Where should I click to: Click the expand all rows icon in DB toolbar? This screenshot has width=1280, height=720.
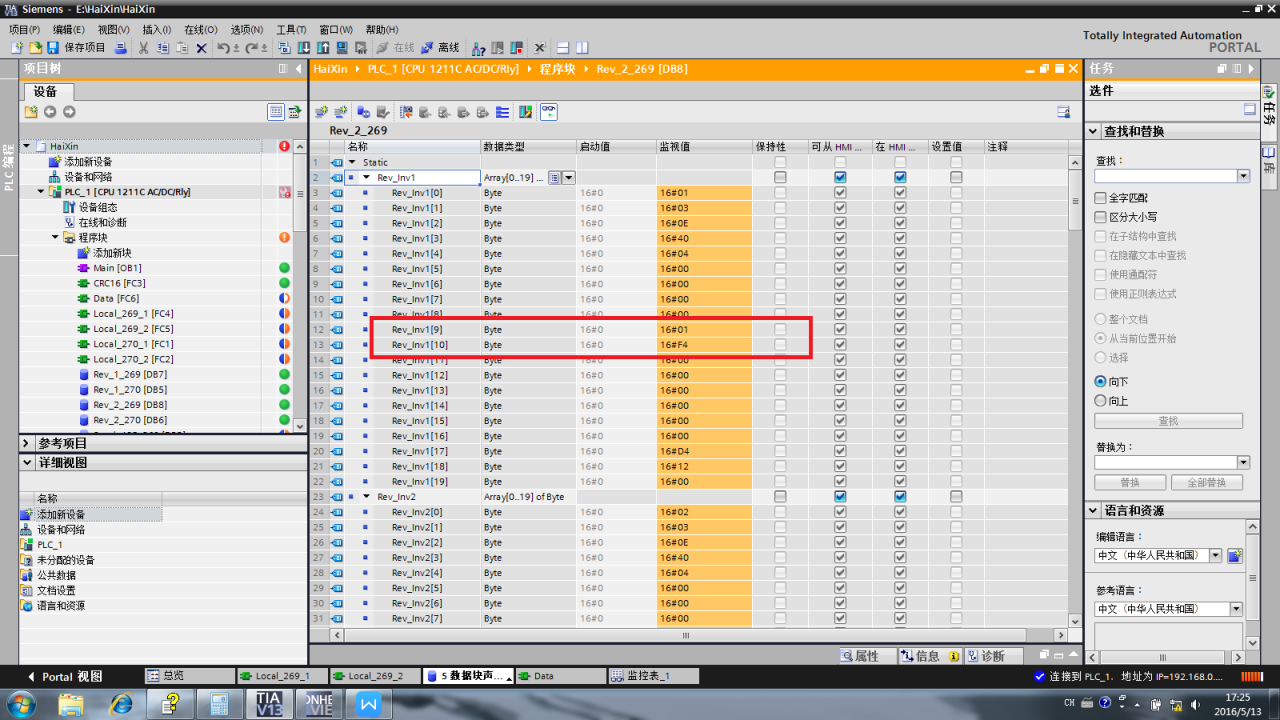[503, 112]
